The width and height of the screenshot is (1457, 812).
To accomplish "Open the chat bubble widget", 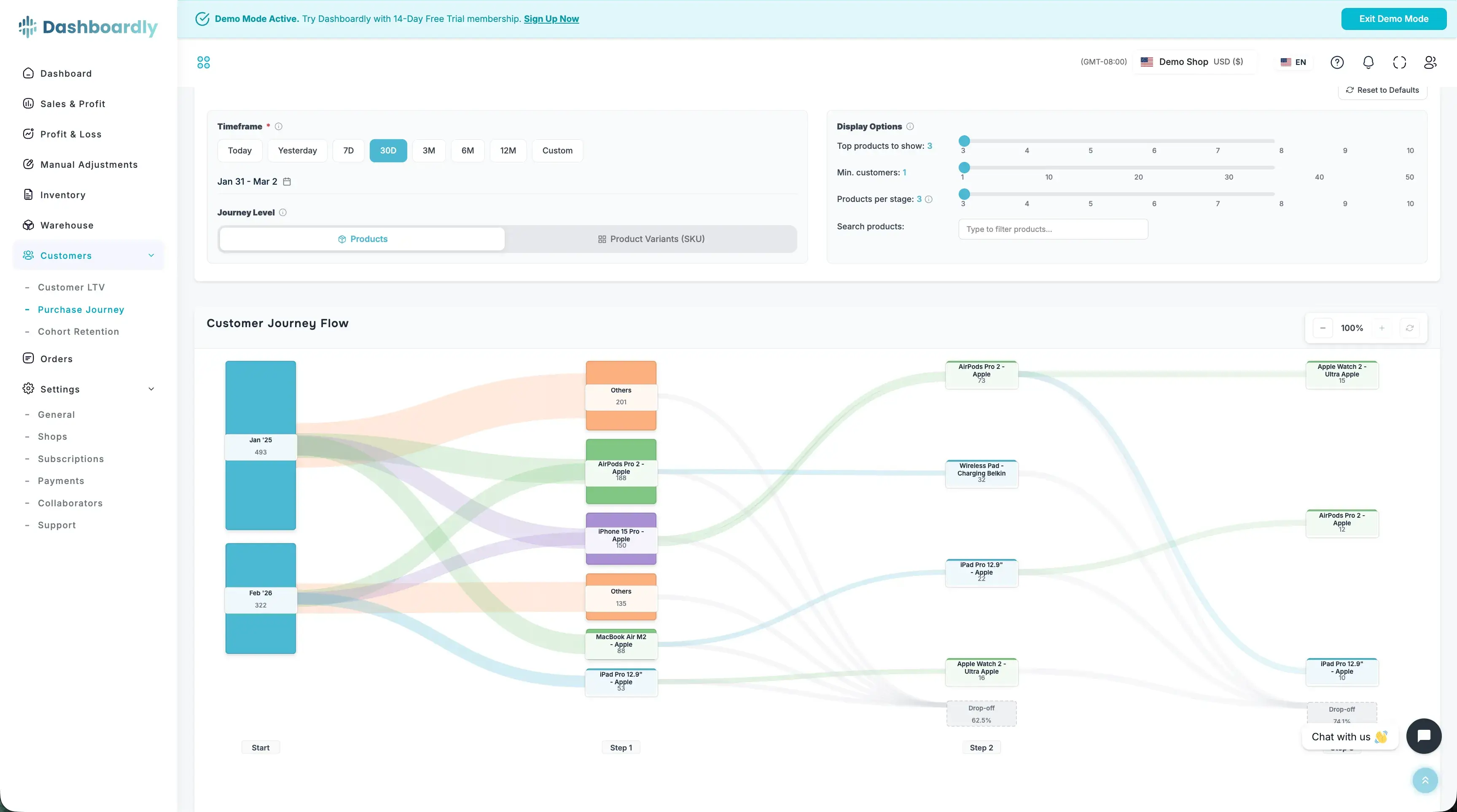I will tap(1423, 736).
